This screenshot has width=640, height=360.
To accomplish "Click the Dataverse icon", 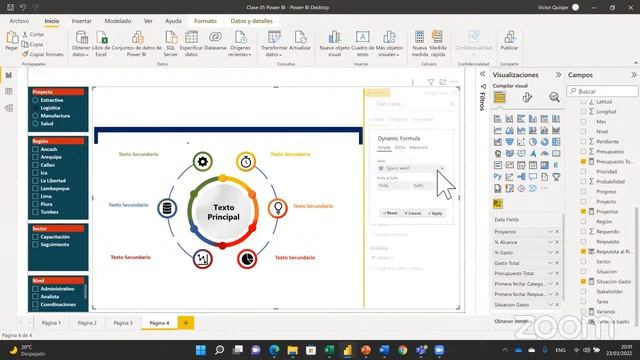I will [x=215, y=38].
